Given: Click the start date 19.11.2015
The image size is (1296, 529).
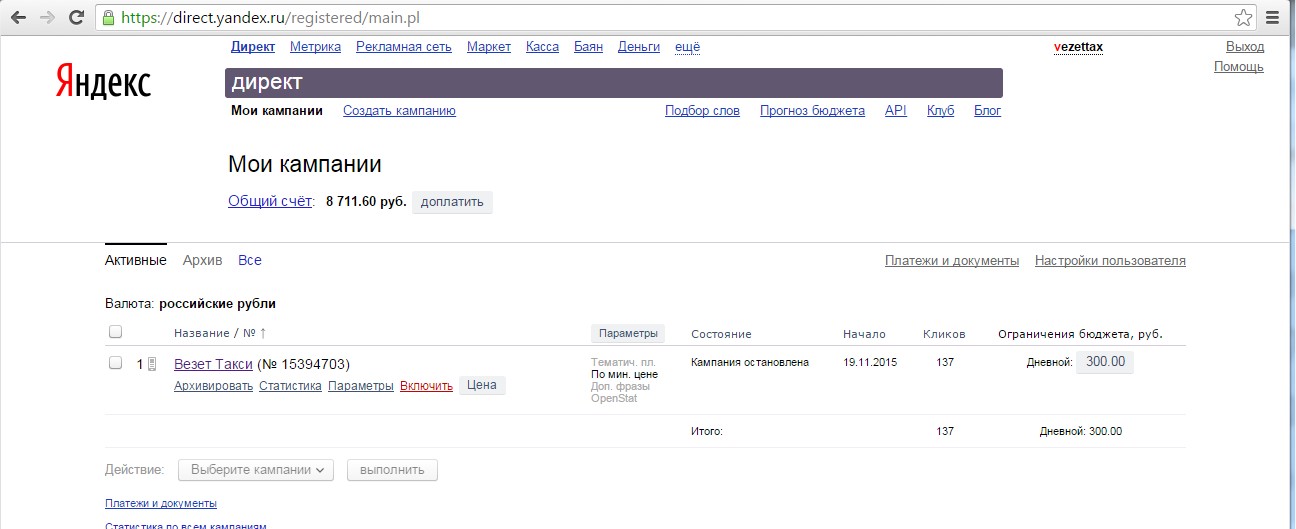Looking at the screenshot, I should click(870, 362).
